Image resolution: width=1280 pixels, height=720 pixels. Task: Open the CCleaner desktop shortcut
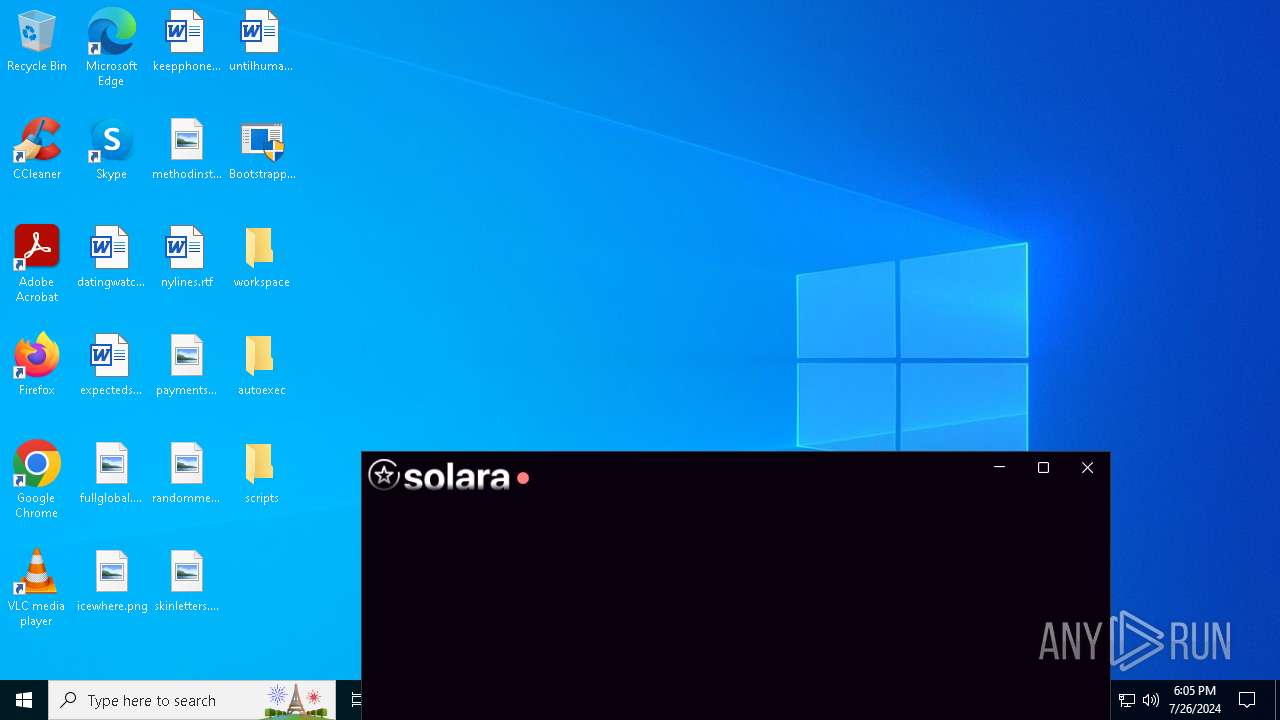(37, 149)
